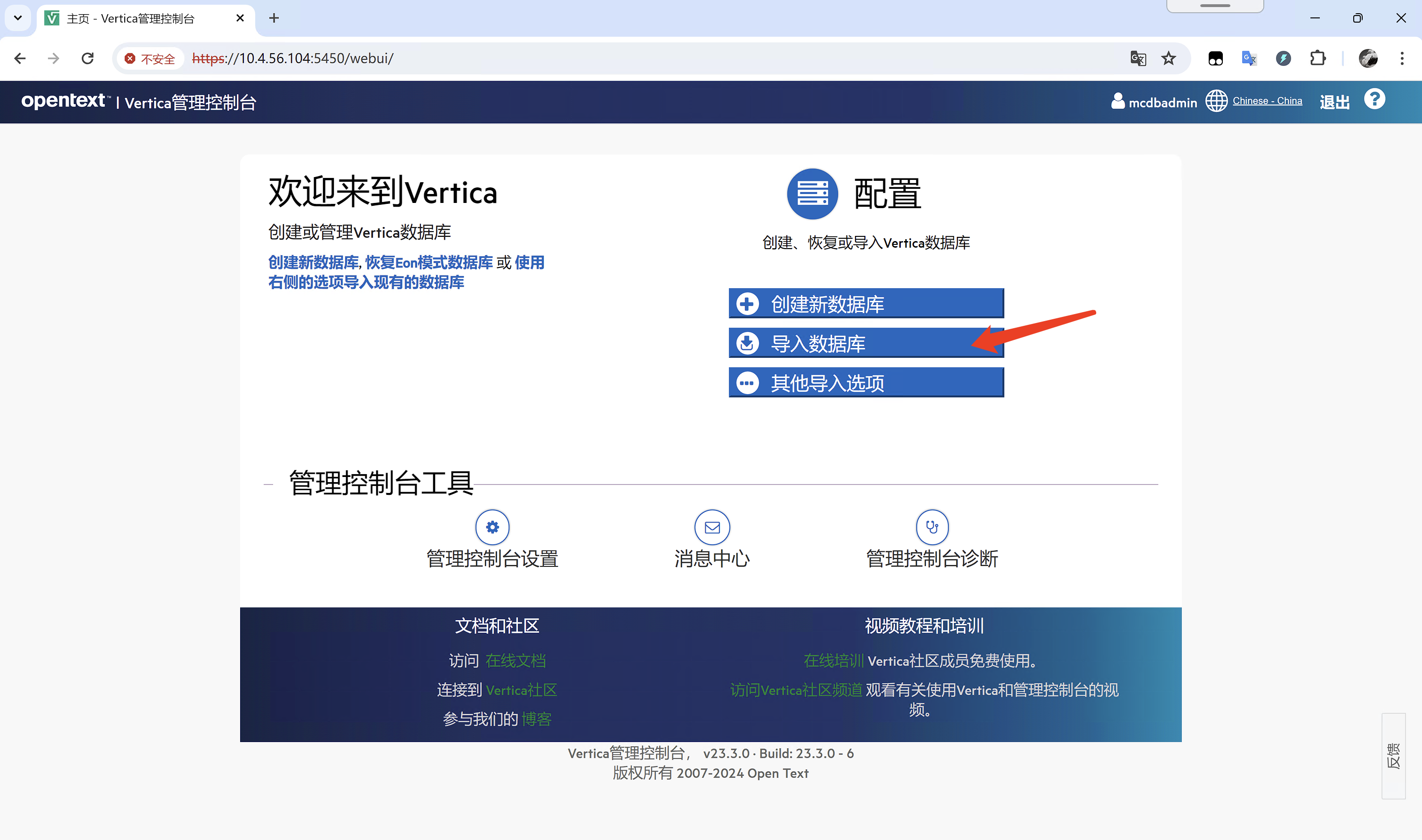Expand the tab search dropdown arrow
The image size is (1422, 840).
pyautogui.click(x=17, y=18)
